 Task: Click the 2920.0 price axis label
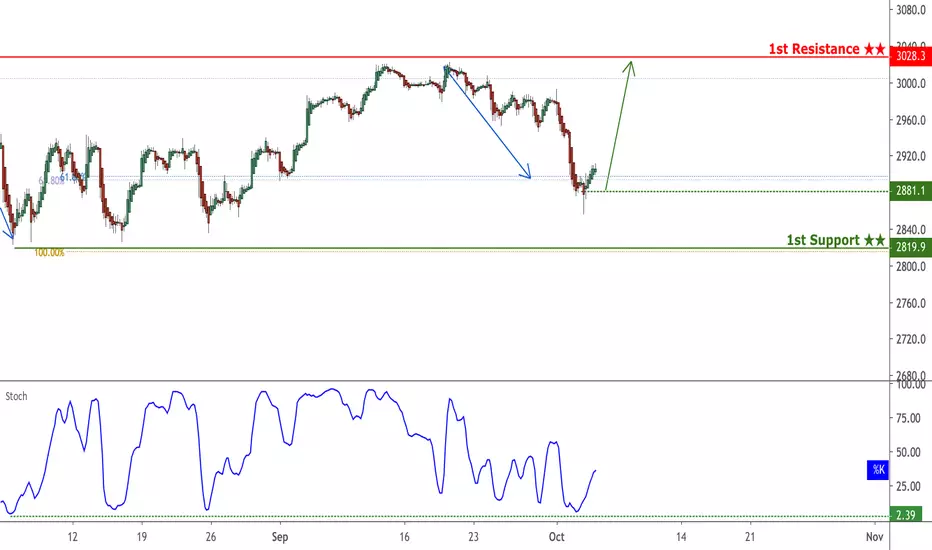click(x=911, y=156)
